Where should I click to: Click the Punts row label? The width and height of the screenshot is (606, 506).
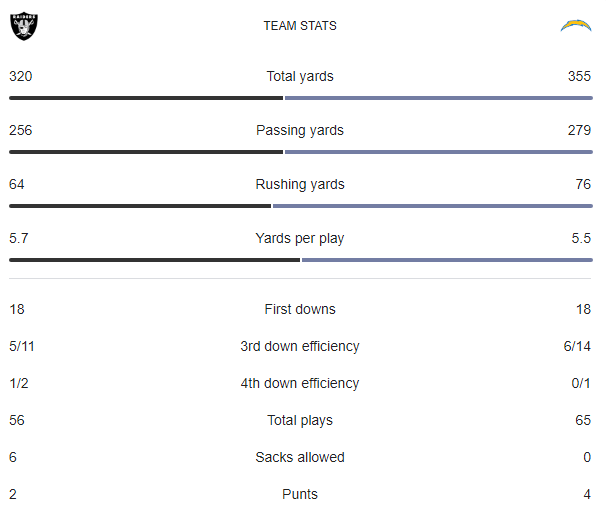[x=300, y=494]
